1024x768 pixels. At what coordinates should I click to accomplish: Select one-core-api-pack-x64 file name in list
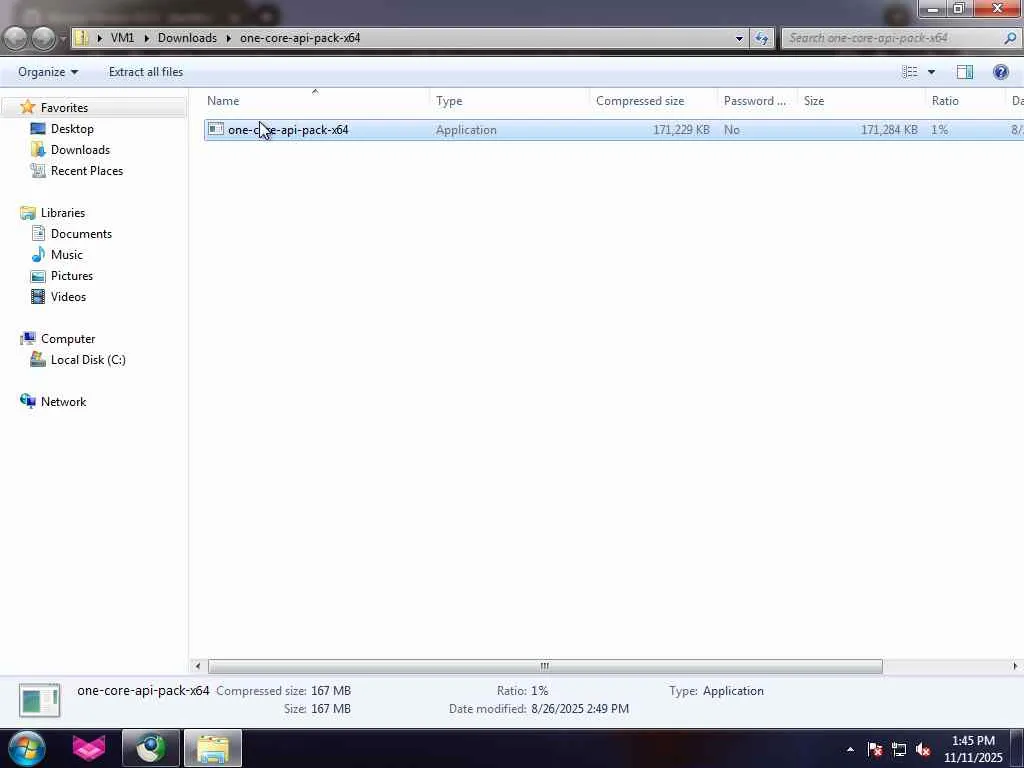[x=288, y=129]
